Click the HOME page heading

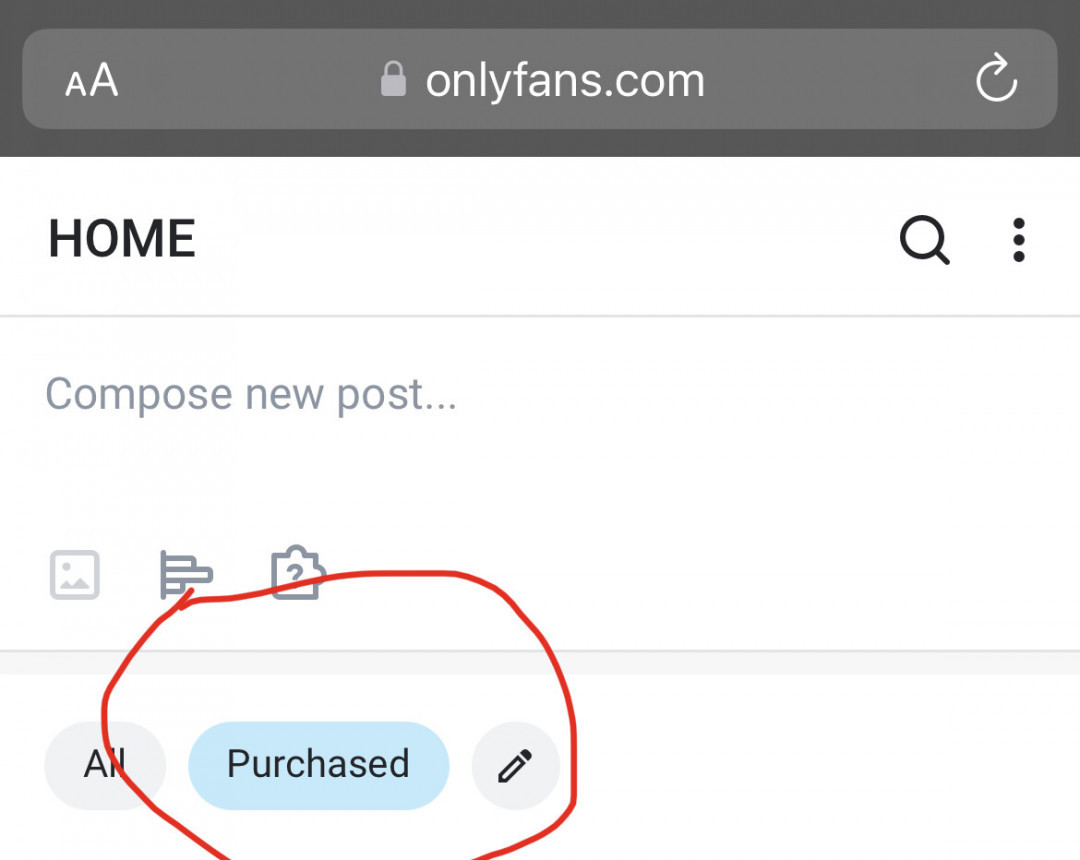[122, 240]
